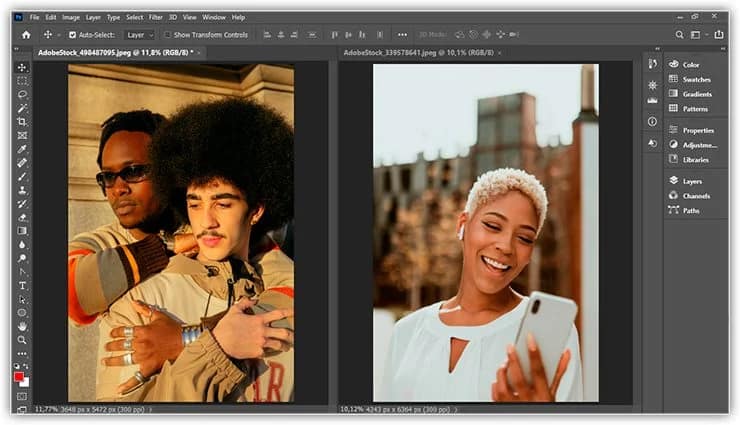Select the Clone Stamp tool
The width and height of the screenshot is (740, 425).
[22, 190]
